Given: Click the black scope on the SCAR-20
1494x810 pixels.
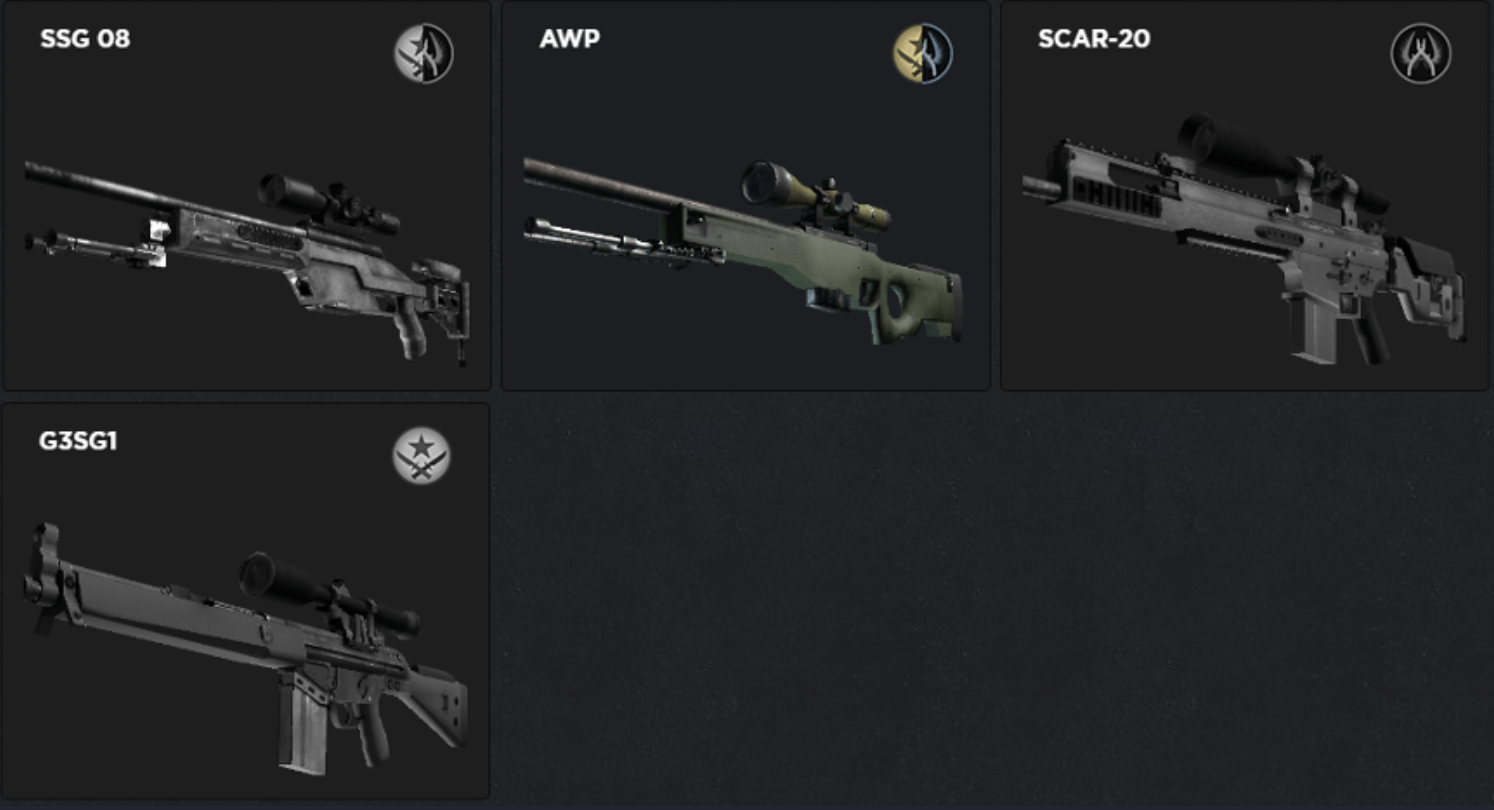Looking at the screenshot, I should tap(1280, 160).
